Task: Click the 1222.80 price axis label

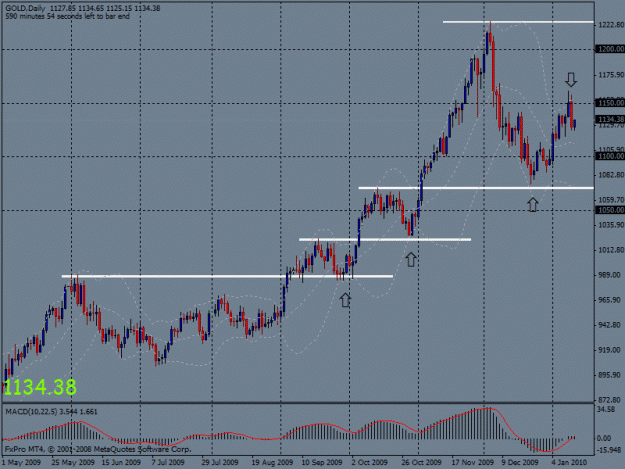Action: pyautogui.click(x=611, y=25)
